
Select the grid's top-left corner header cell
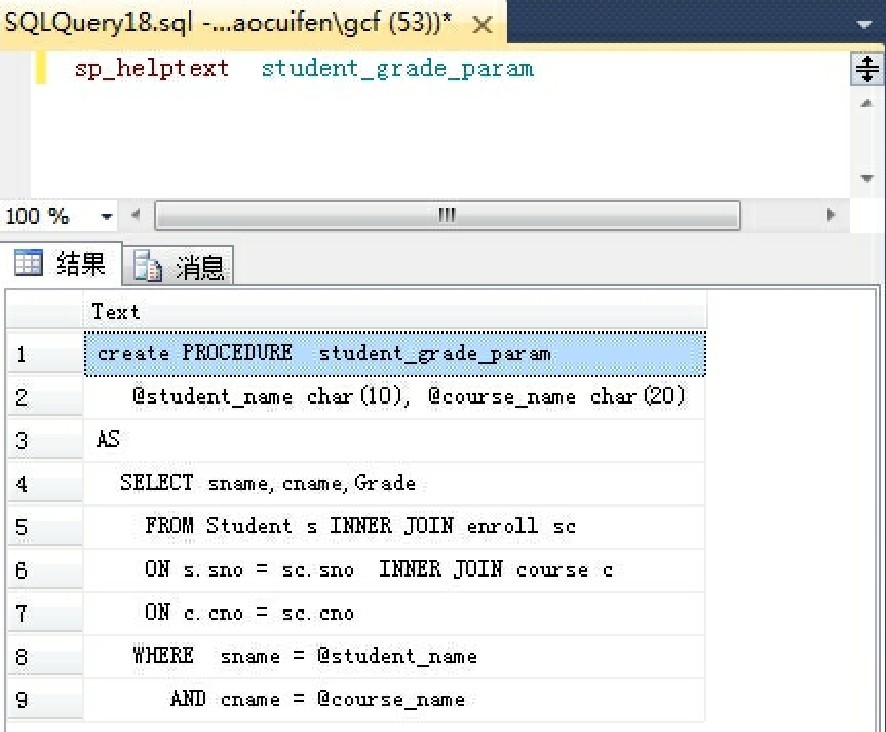(x=45, y=311)
